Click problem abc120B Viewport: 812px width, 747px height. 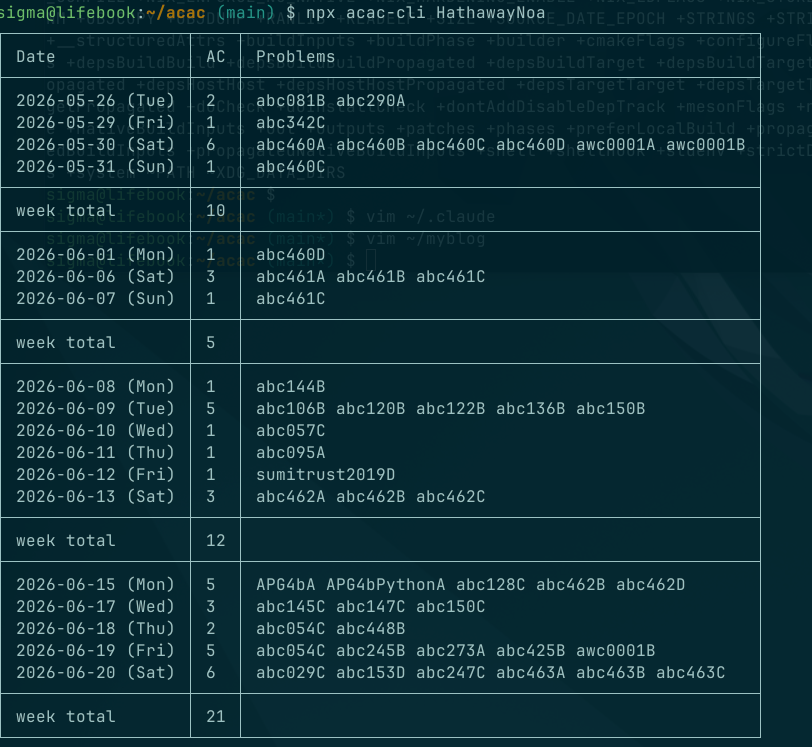pyautogui.click(x=371, y=409)
